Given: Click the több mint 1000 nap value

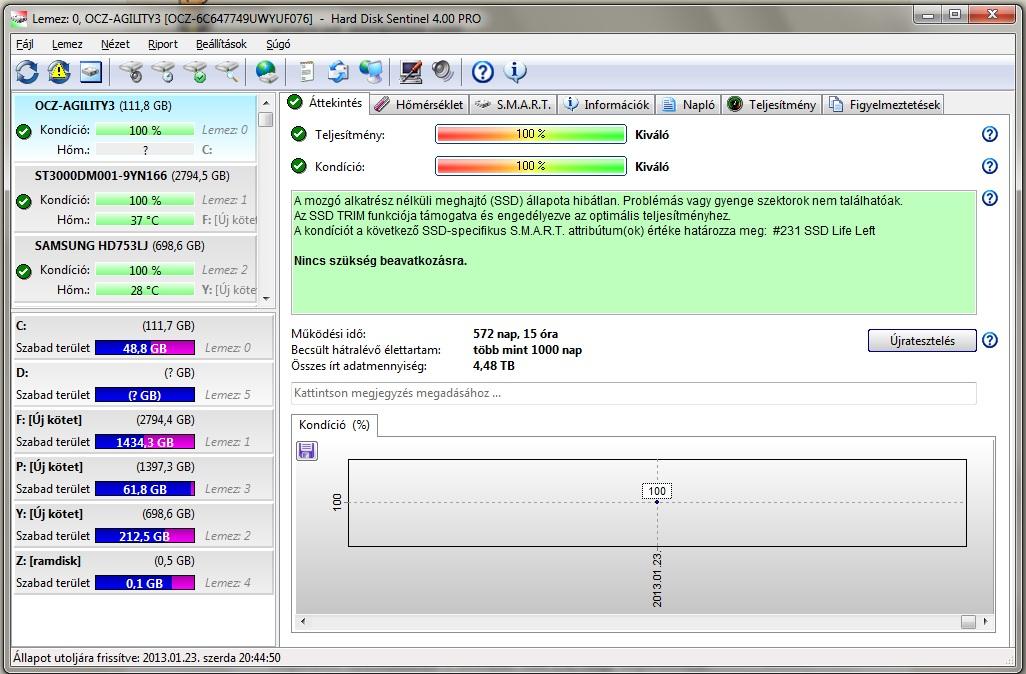Looking at the screenshot, I should click(x=527, y=350).
